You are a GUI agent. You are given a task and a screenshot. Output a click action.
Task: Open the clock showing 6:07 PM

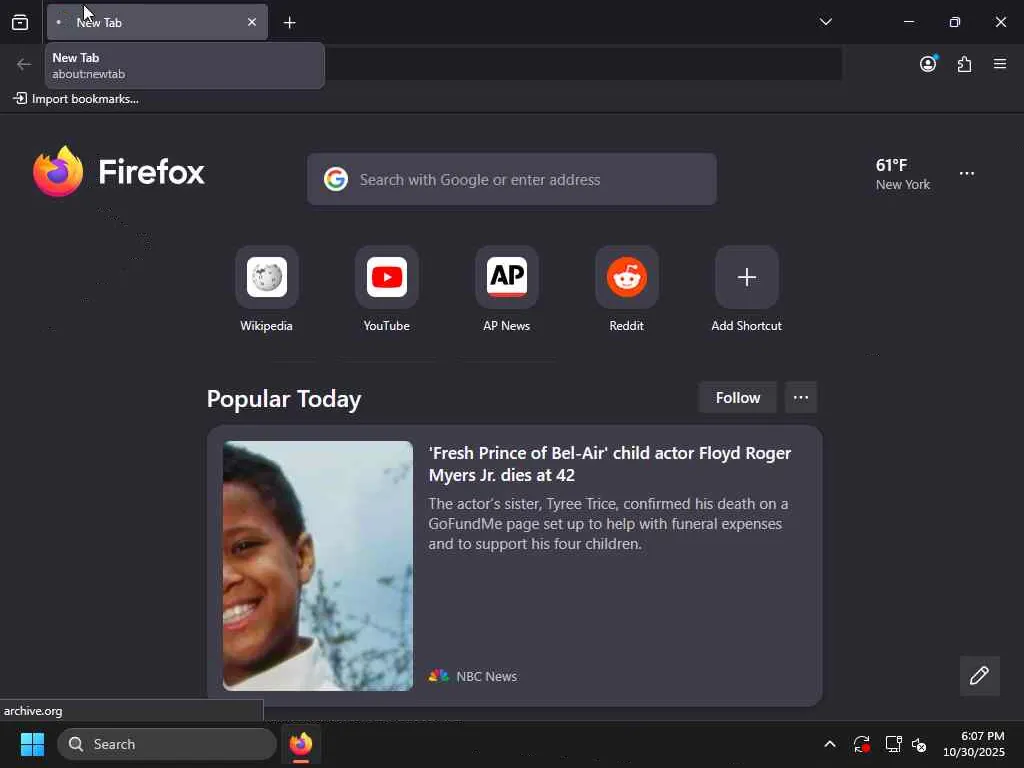974,744
